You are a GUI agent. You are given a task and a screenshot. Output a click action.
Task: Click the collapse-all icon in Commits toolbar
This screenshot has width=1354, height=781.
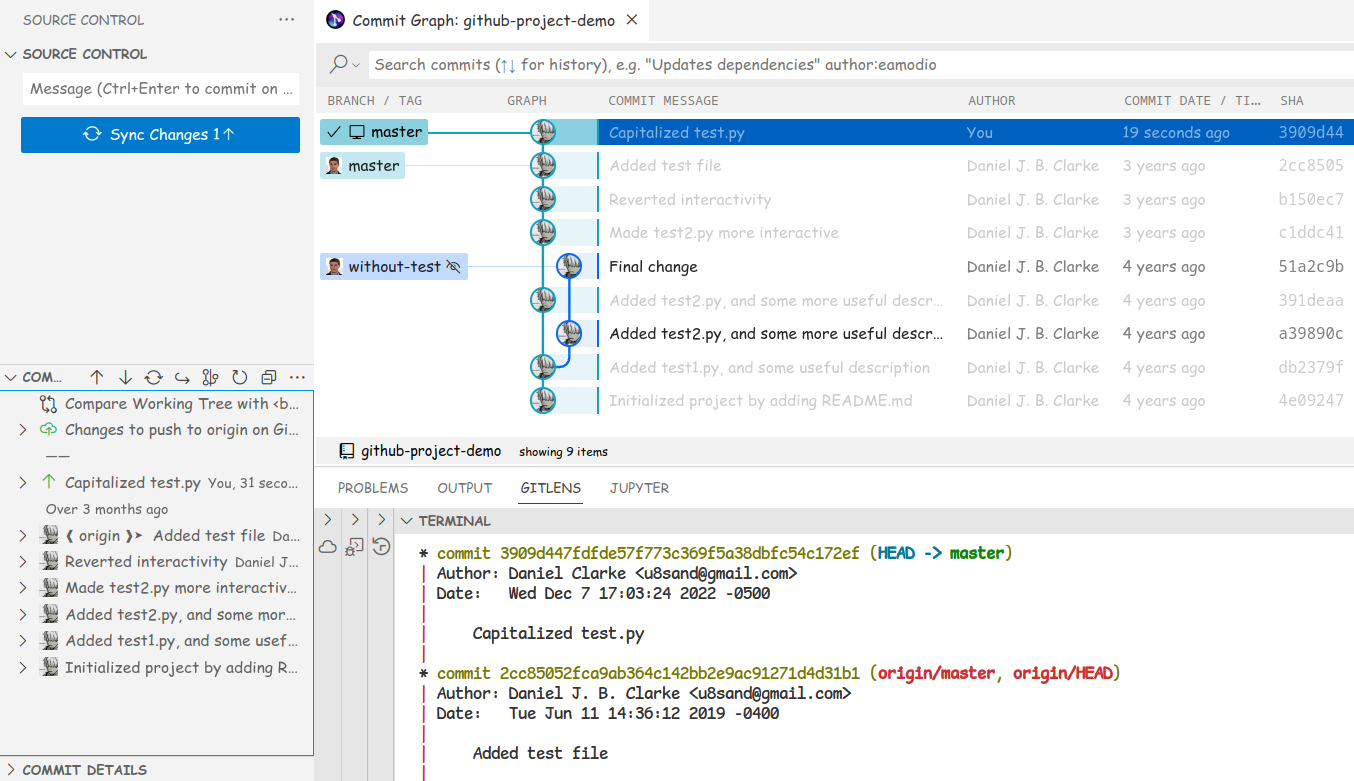(x=268, y=377)
